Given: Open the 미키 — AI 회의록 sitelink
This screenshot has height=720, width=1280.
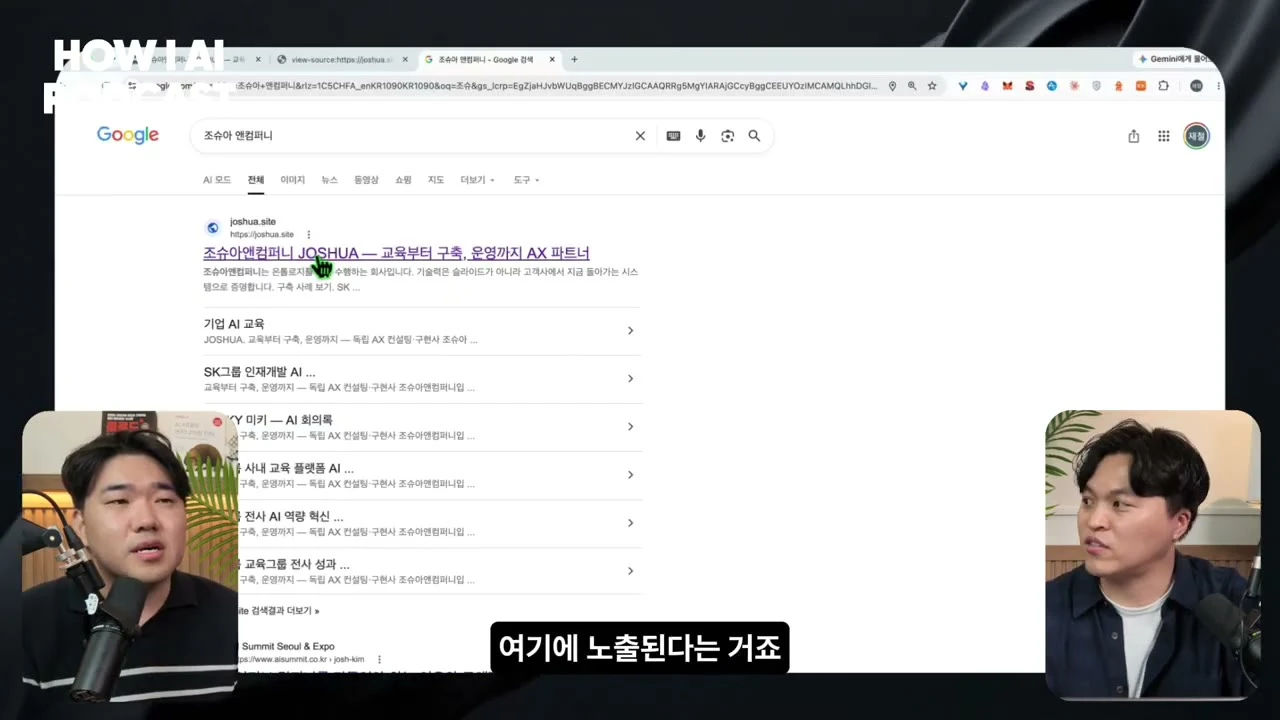Looking at the screenshot, I should pos(286,420).
